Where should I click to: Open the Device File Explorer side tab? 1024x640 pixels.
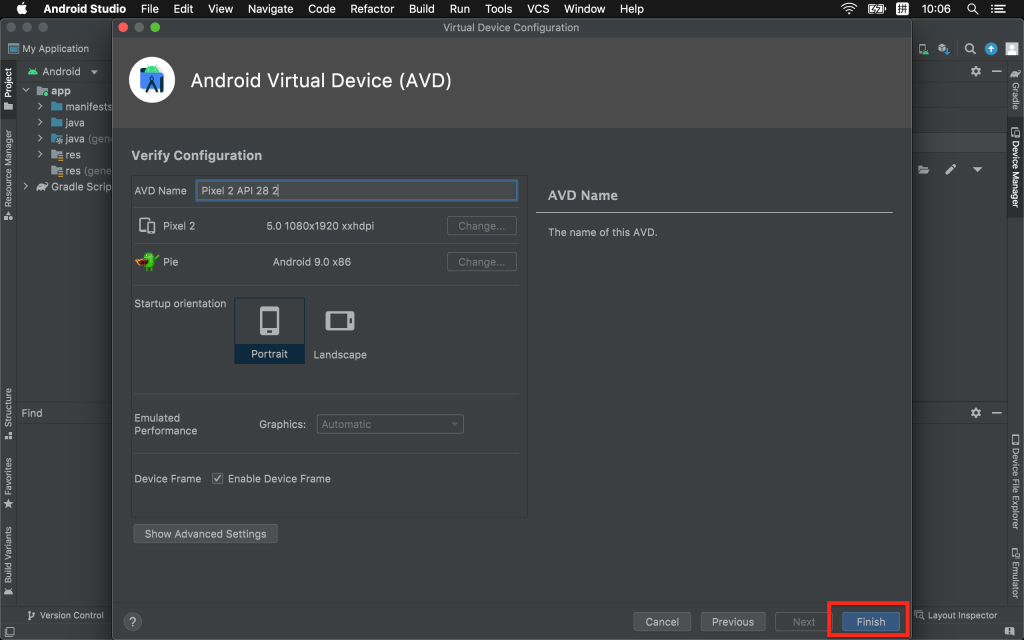tap(1016, 482)
